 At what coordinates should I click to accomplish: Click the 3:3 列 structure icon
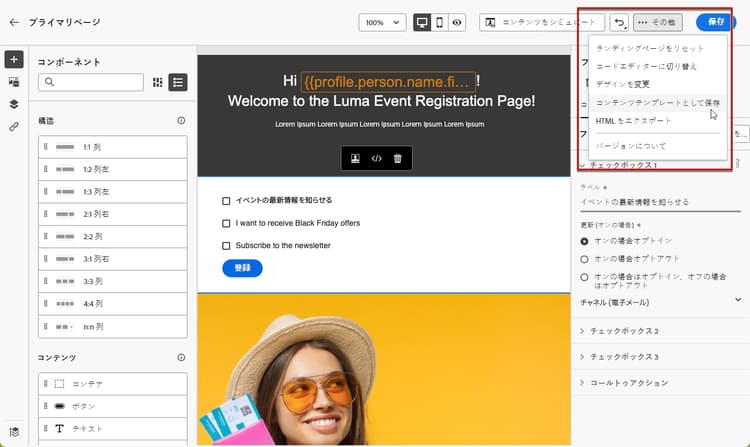click(x=65, y=281)
